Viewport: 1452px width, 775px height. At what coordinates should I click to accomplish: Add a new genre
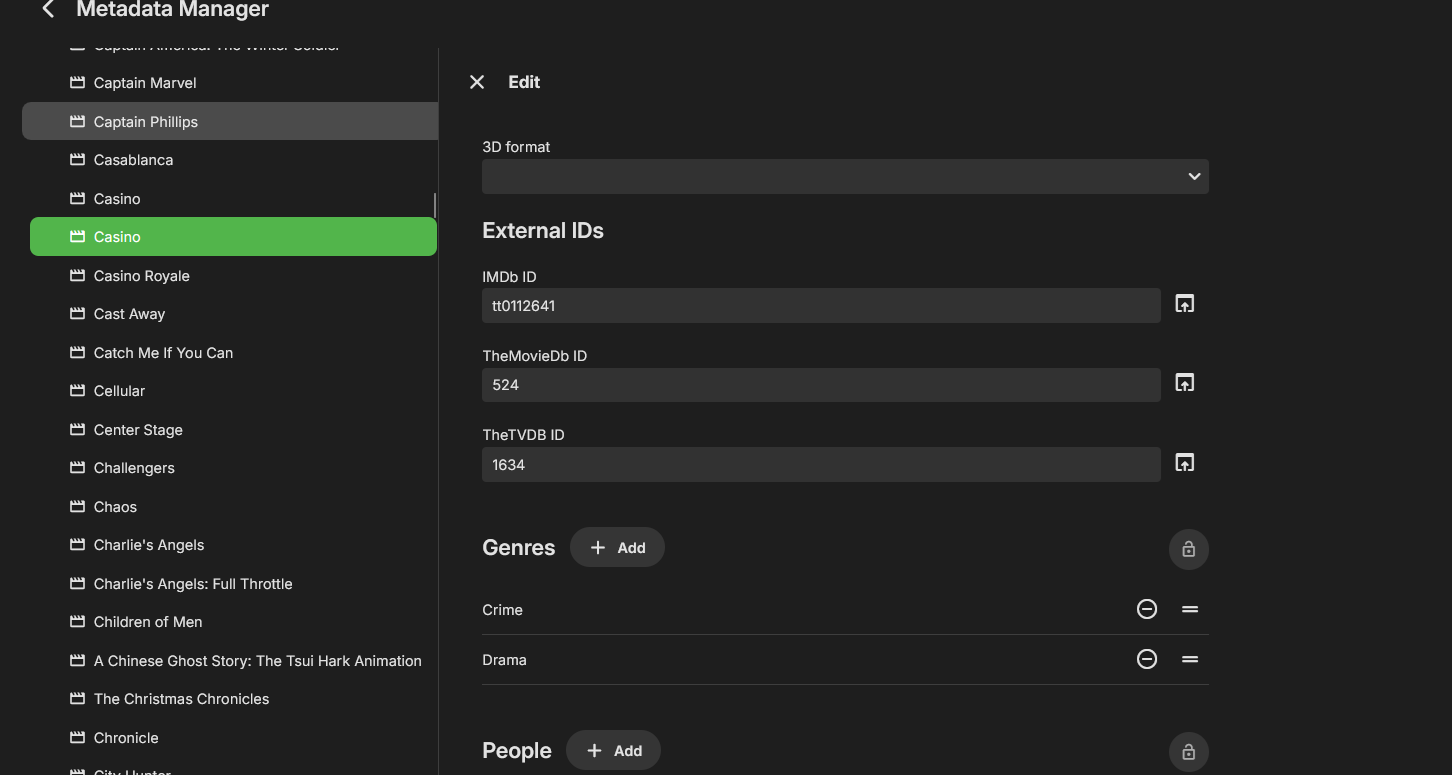[x=617, y=547]
